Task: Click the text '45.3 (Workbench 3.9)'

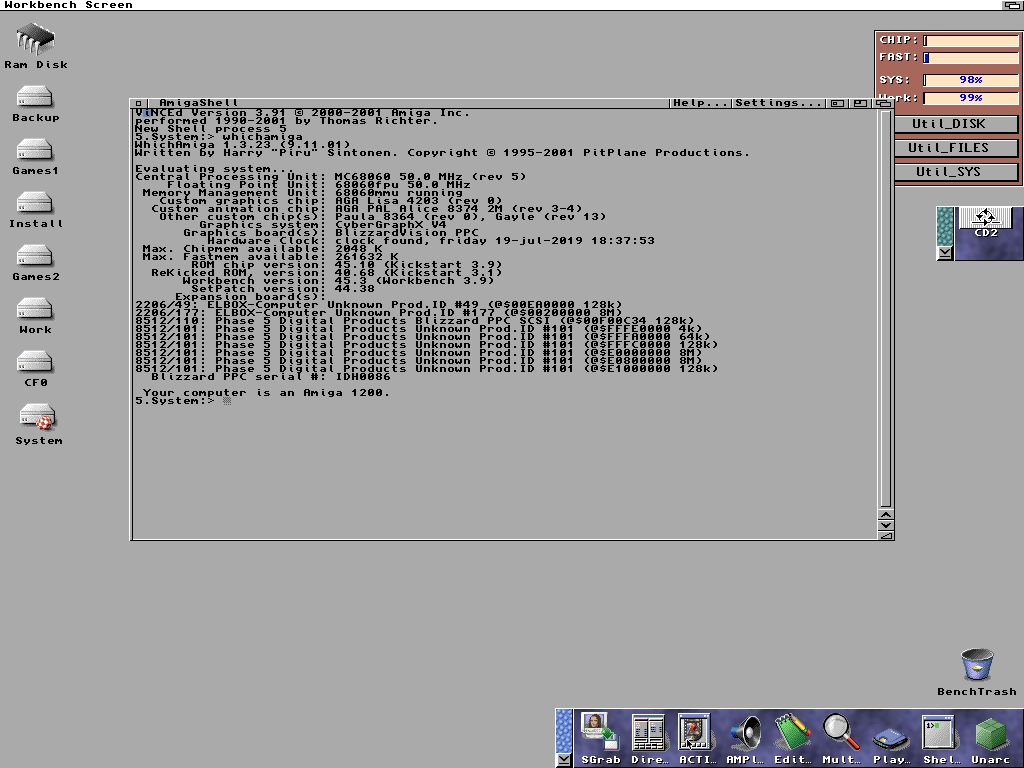Action: tap(415, 280)
